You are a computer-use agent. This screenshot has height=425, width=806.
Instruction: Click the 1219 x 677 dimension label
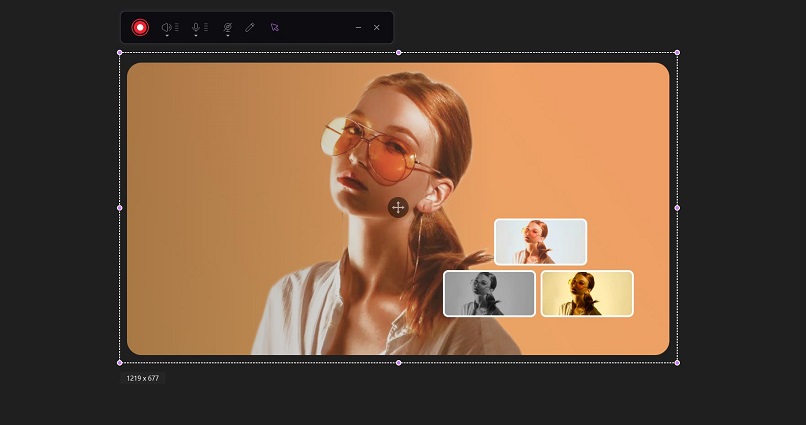[x=143, y=379]
